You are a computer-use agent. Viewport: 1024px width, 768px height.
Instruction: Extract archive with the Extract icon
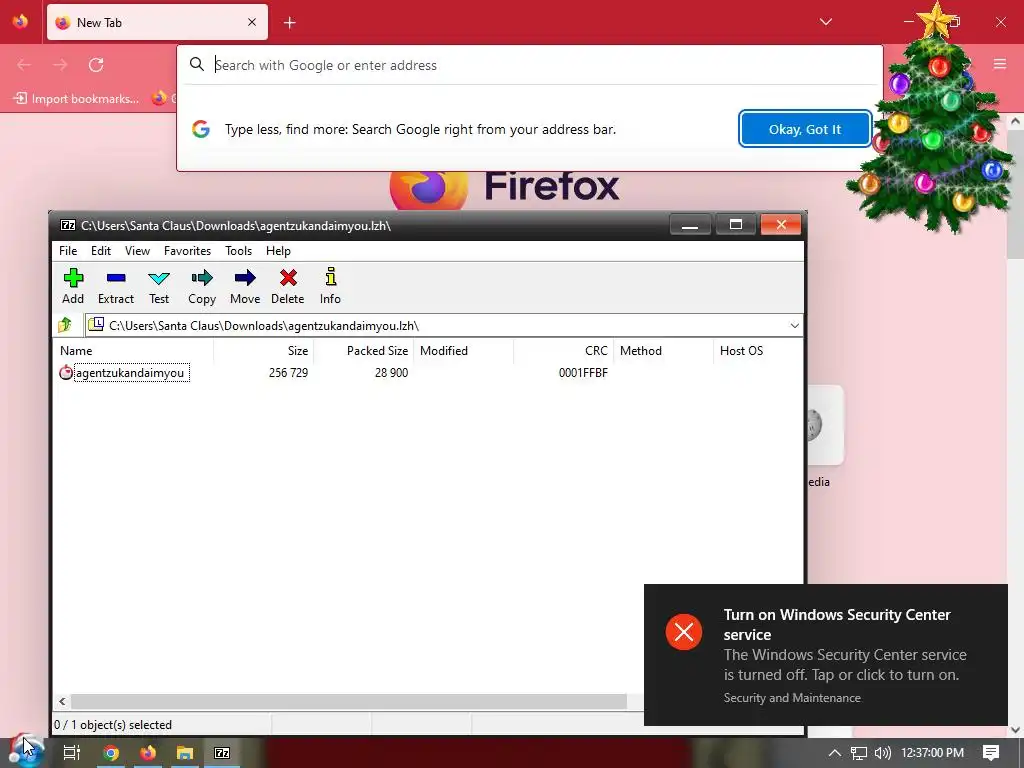tap(116, 286)
